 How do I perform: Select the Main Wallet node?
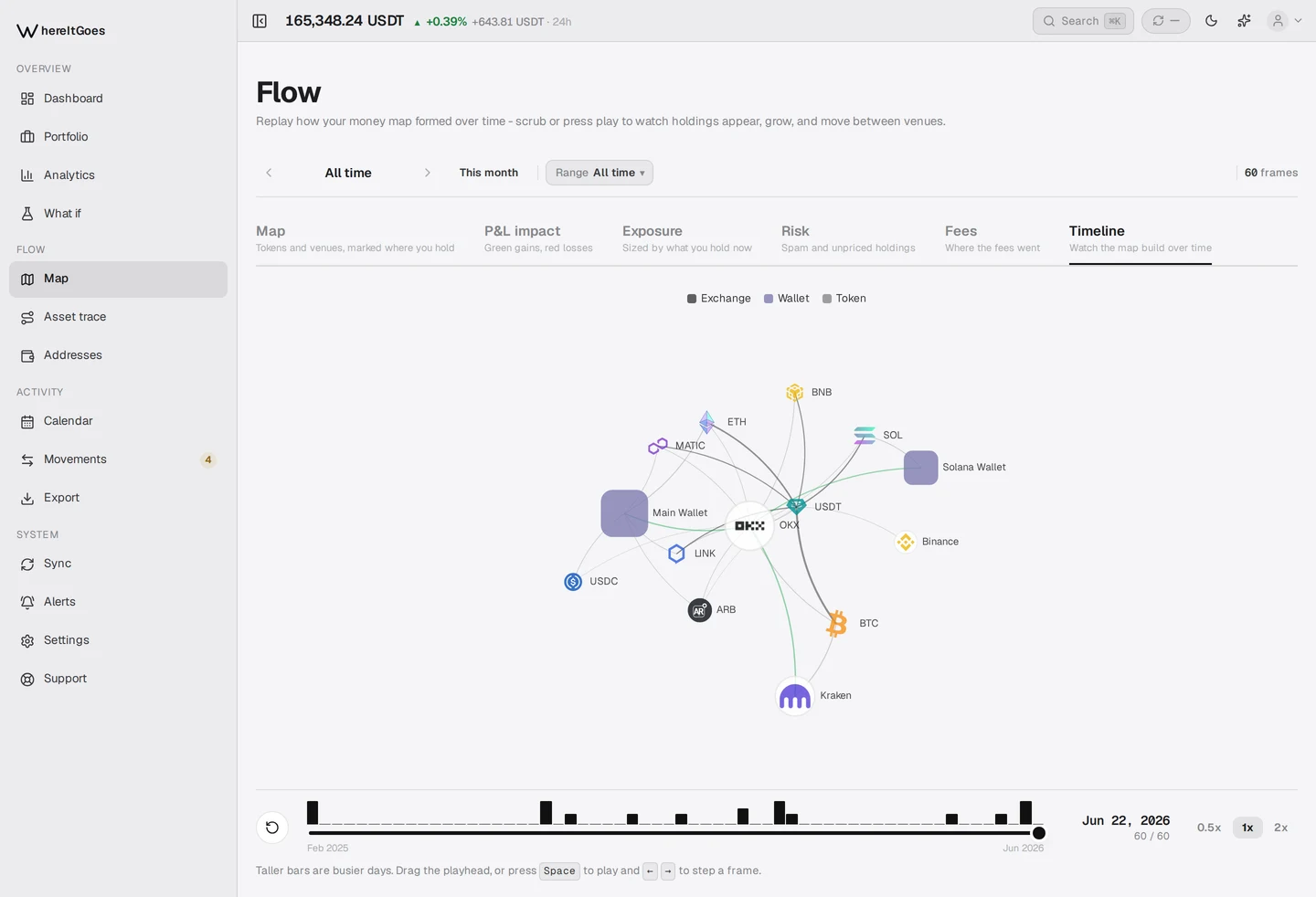tap(624, 513)
